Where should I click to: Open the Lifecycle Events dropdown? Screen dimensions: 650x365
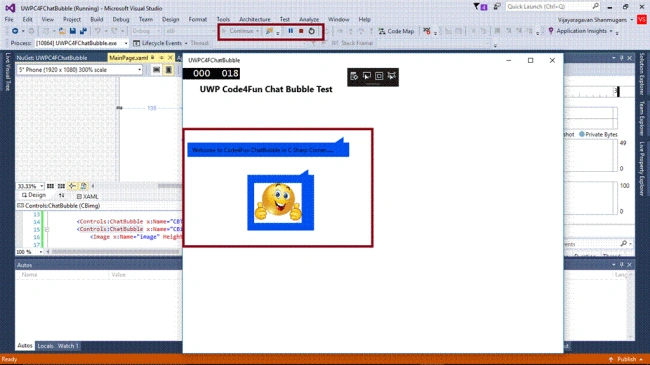(186, 43)
